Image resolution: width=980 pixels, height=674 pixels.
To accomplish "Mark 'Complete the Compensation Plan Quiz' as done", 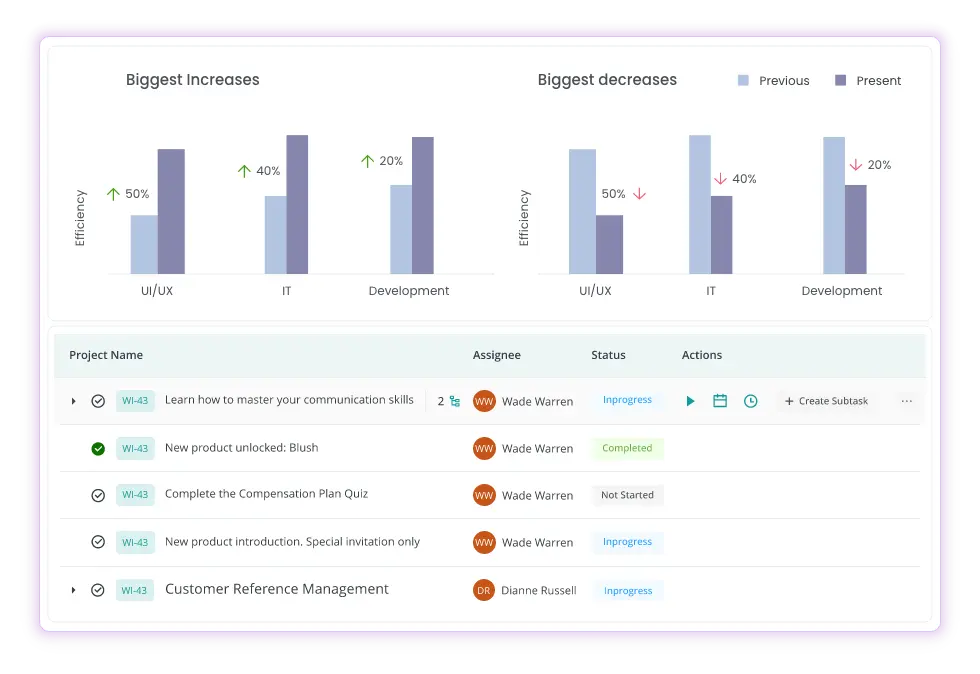I will pos(98,495).
